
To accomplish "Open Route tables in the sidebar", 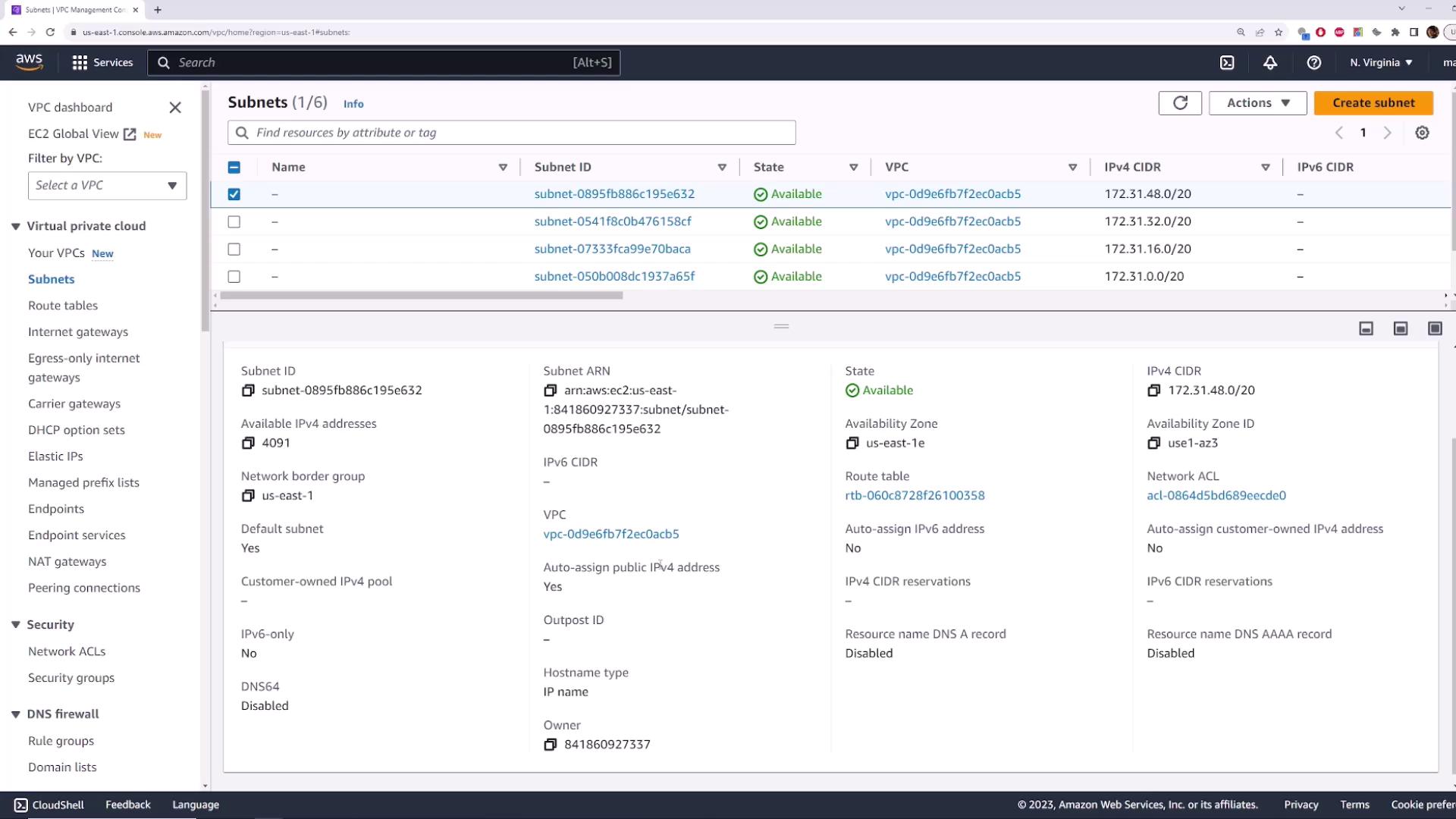I will point(63,306).
